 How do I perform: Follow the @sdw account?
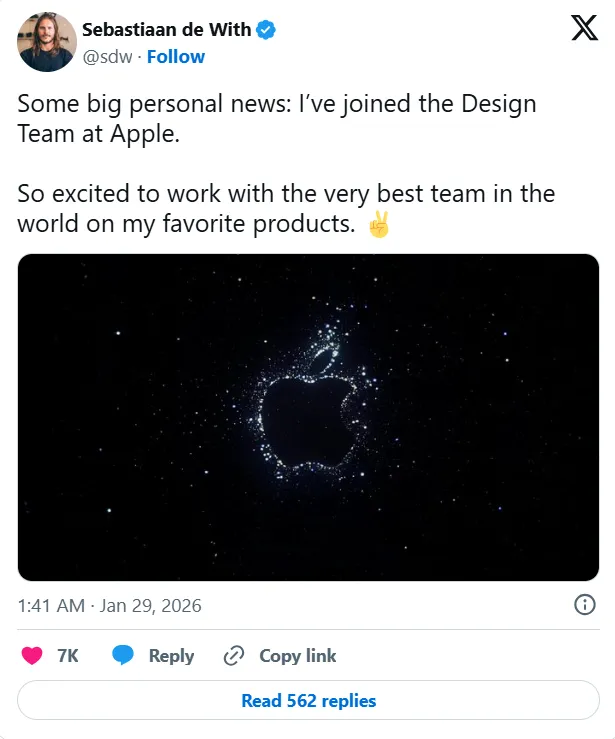pyautogui.click(x=176, y=57)
